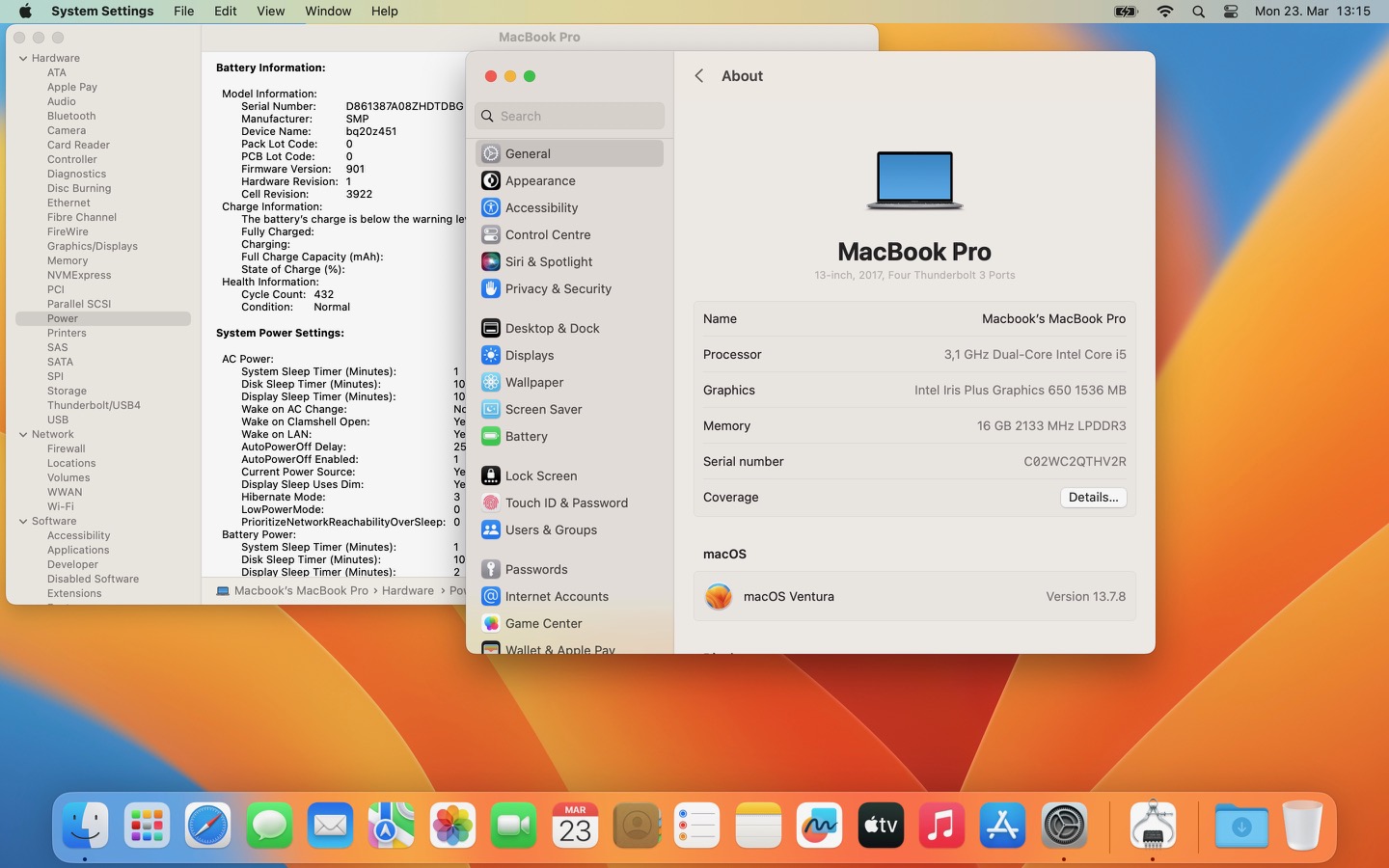
Task: Go back from the About page
Action: 698,75
